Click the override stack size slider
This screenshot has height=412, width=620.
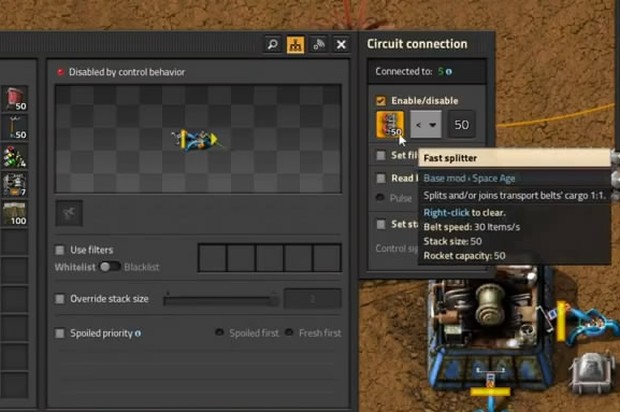pos(221,300)
